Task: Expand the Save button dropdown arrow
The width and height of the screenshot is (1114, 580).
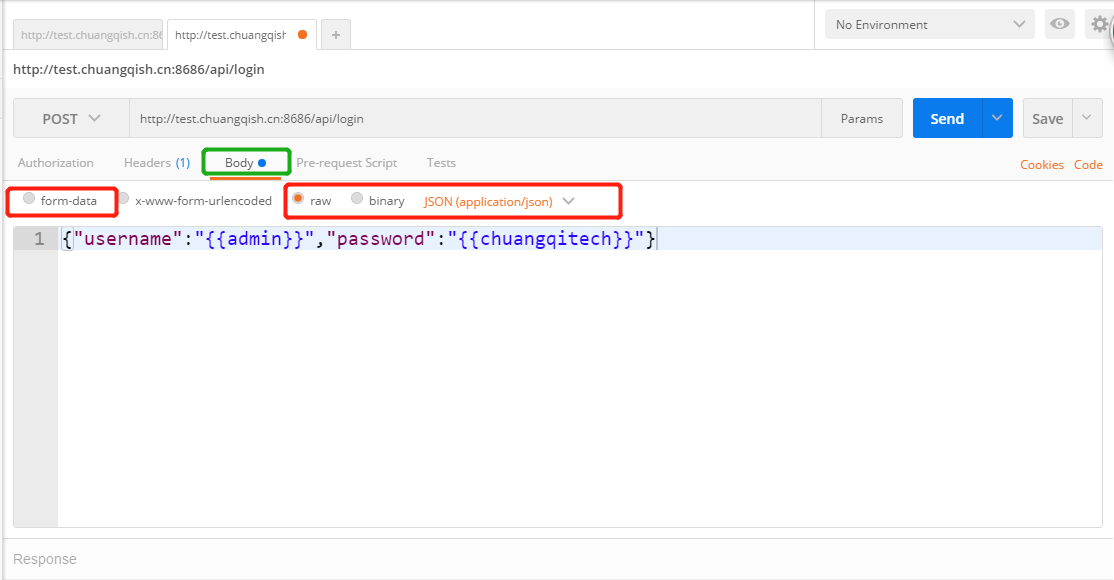Action: pos(1086,118)
